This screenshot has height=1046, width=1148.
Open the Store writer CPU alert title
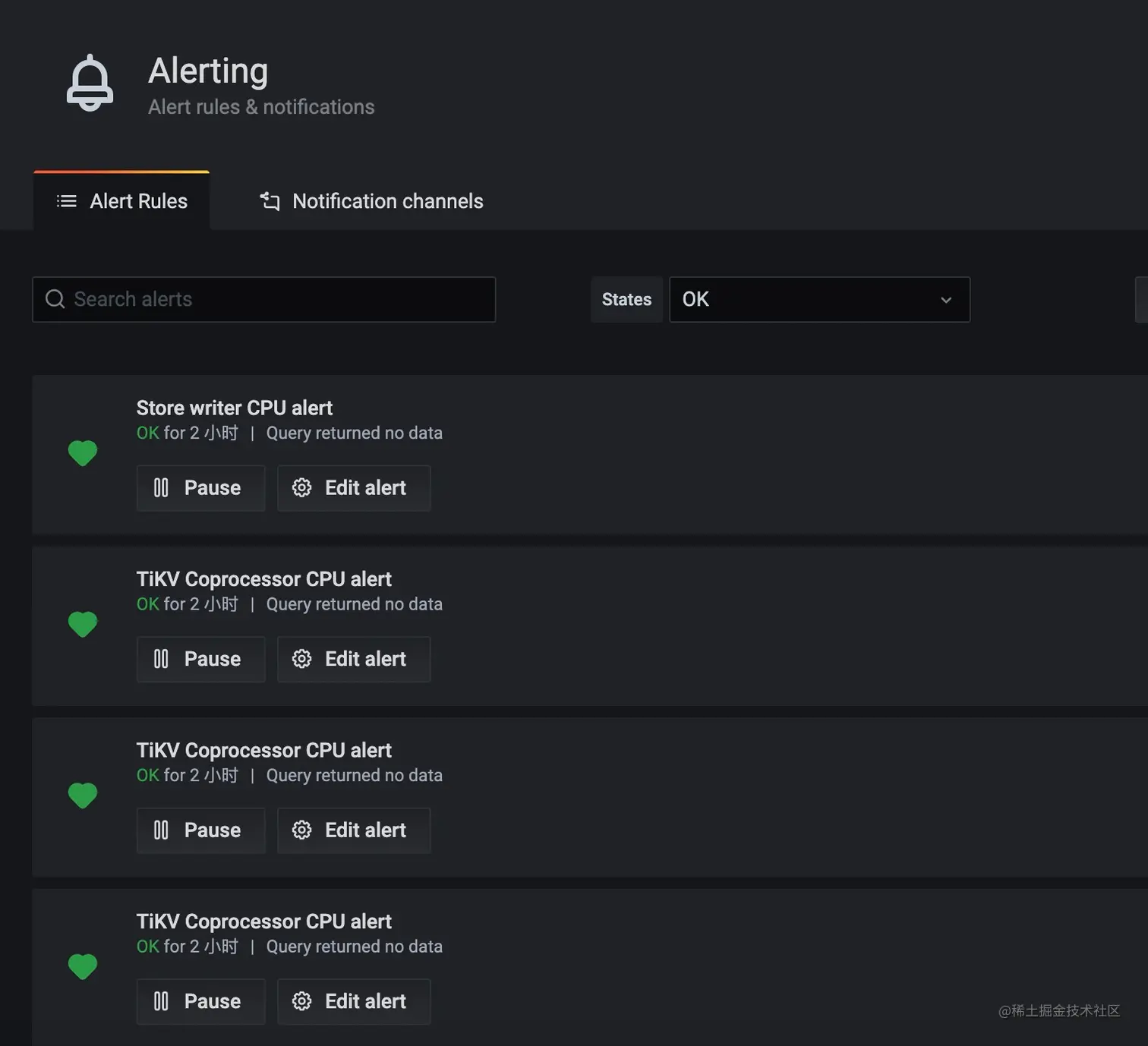(x=235, y=408)
